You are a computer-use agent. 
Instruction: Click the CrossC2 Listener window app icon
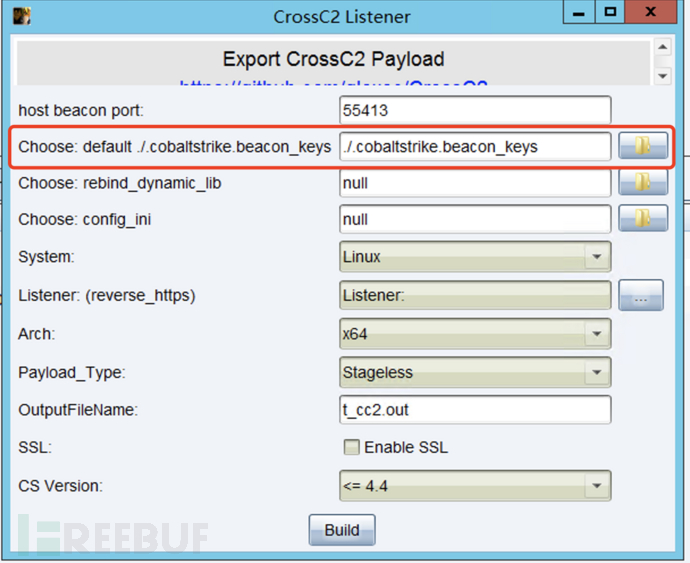[22, 16]
